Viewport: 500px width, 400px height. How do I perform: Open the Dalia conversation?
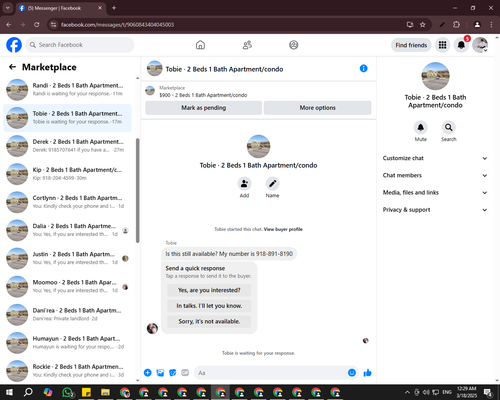coord(67,230)
